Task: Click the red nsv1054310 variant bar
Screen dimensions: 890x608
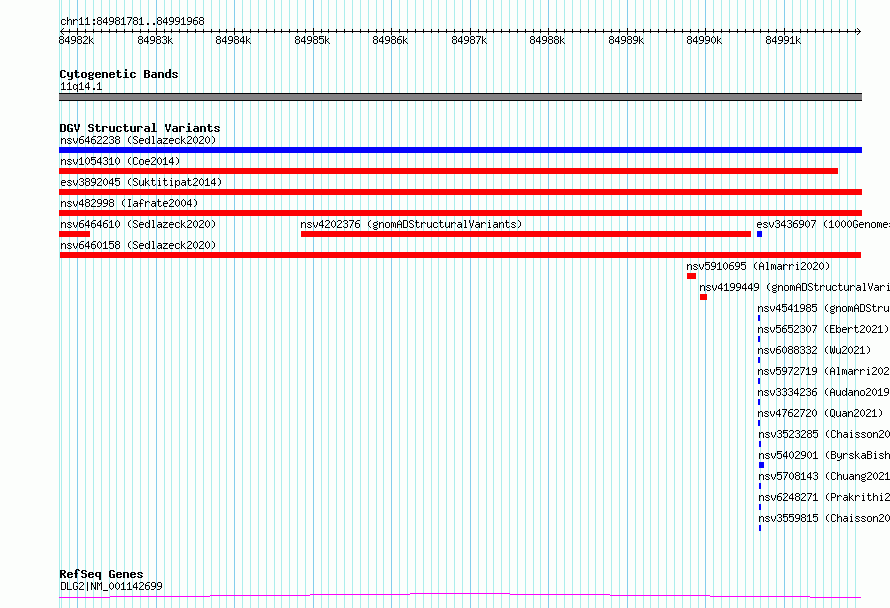Action: [448, 171]
